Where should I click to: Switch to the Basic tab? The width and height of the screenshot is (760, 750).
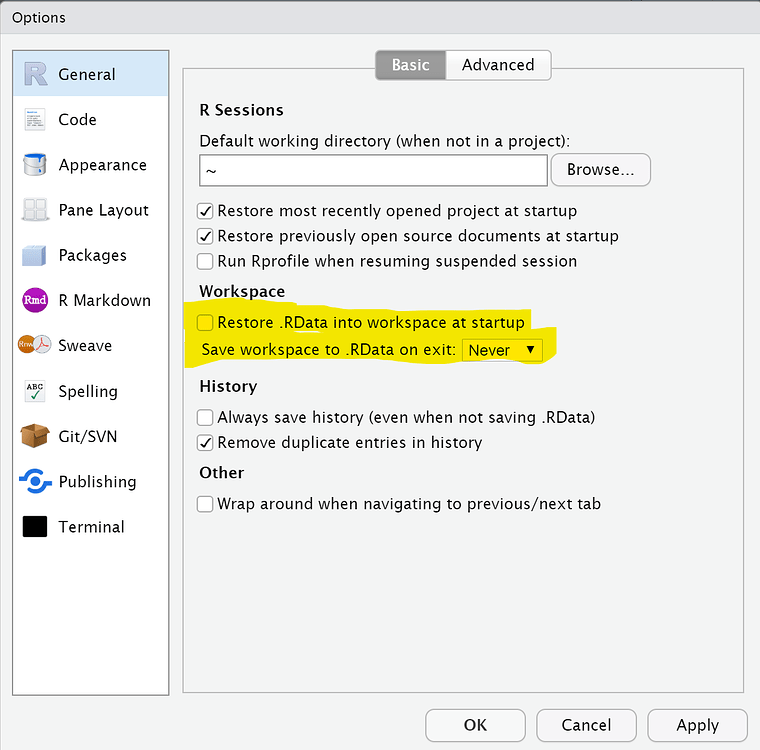point(411,65)
